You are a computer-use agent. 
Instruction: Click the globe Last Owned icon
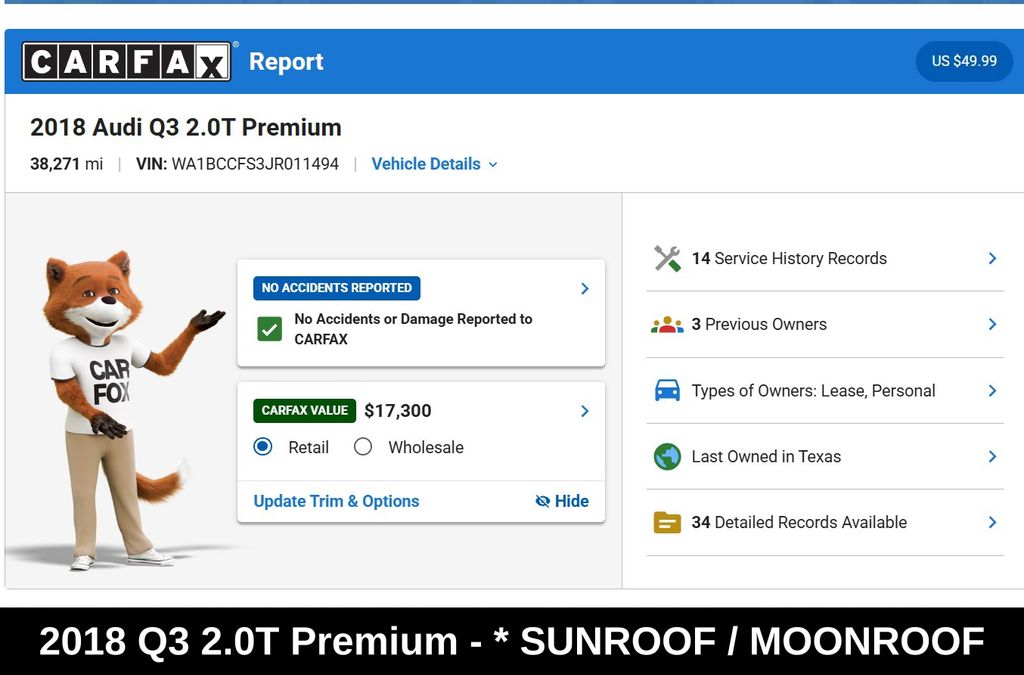(x=667, y=456)
